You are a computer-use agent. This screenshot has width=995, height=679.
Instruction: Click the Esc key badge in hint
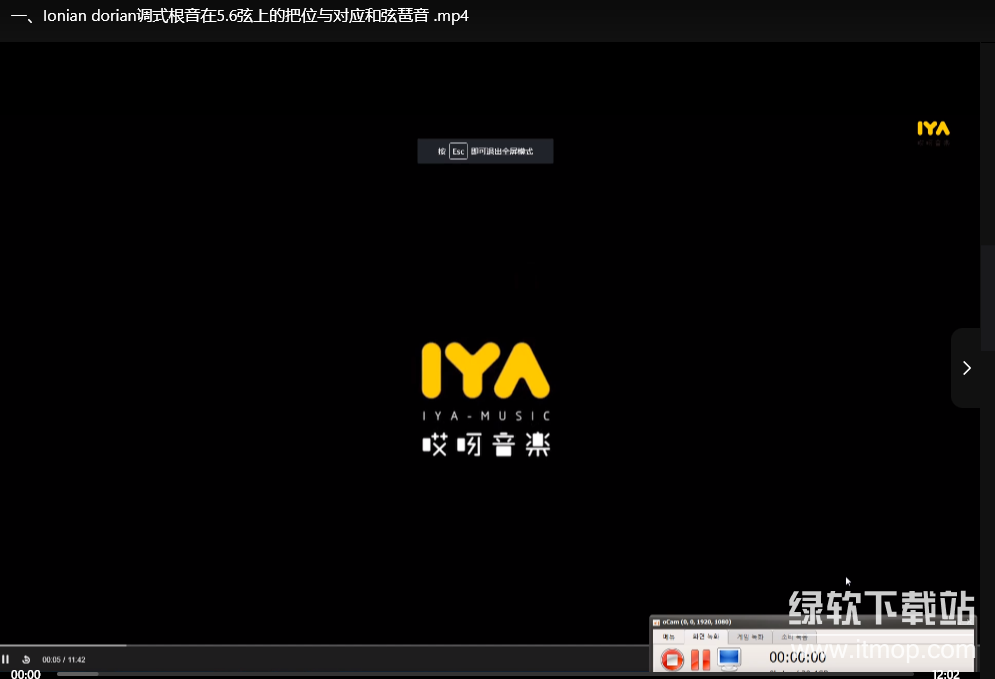[458, 151]
